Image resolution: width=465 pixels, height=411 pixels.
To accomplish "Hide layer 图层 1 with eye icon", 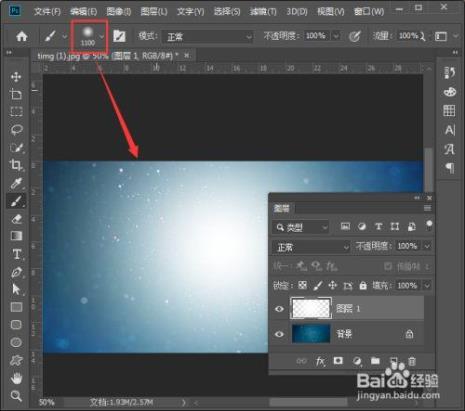I will (x=279, y=309).
